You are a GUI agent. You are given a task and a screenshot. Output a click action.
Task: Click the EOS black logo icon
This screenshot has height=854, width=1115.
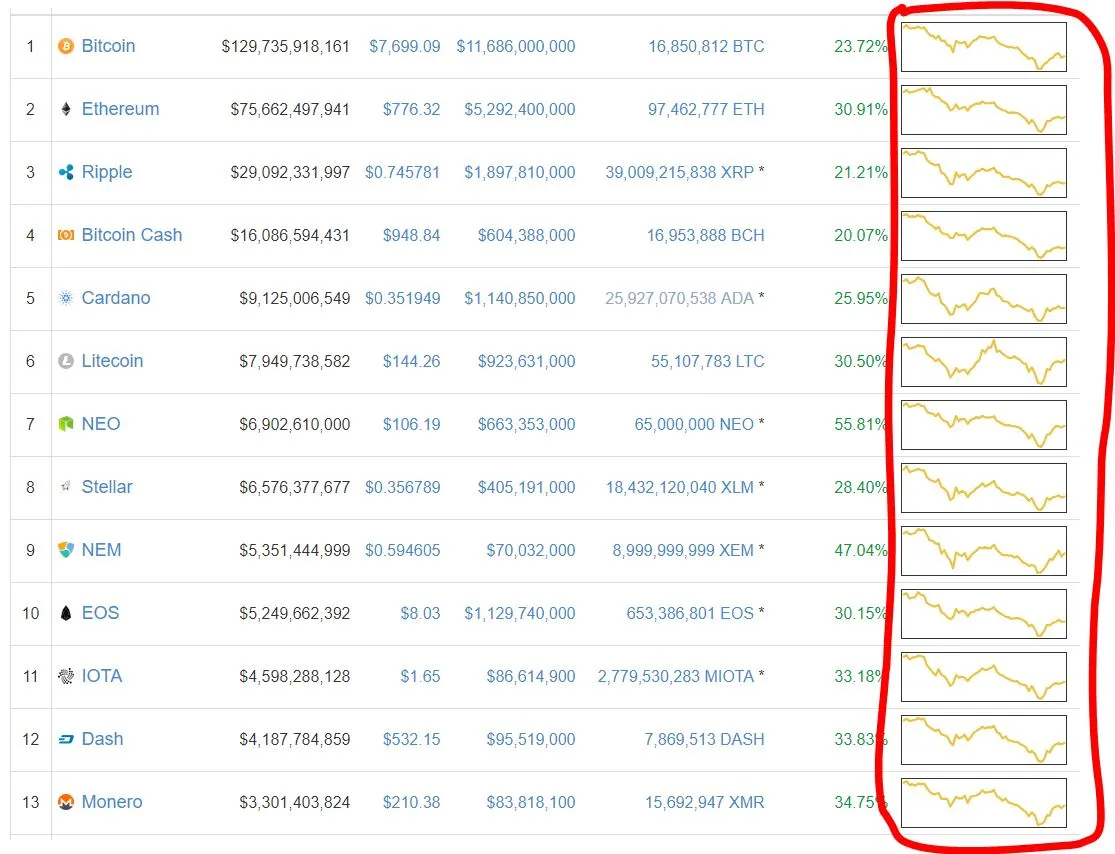pos(65,613)
